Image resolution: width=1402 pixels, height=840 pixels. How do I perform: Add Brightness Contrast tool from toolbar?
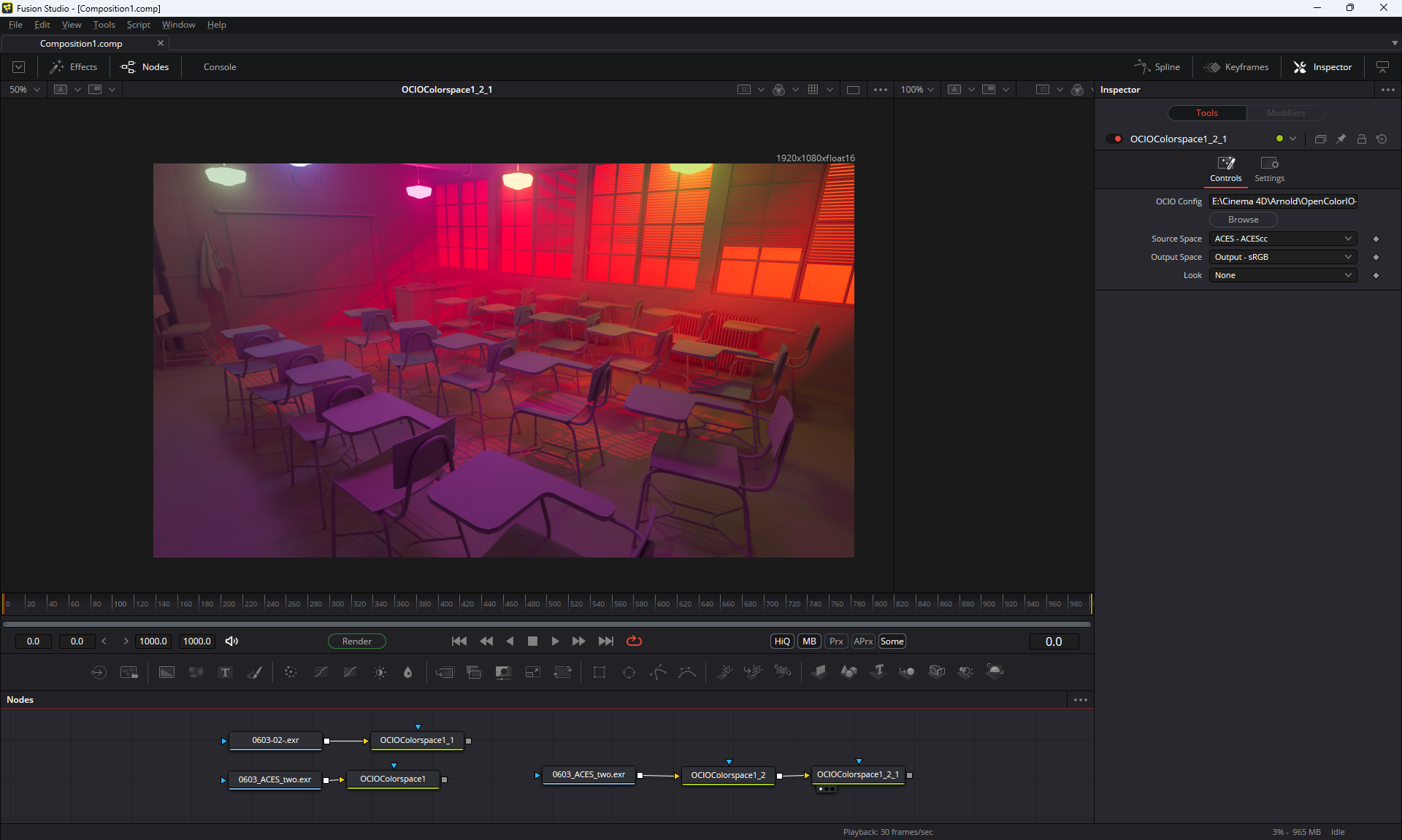380,672
